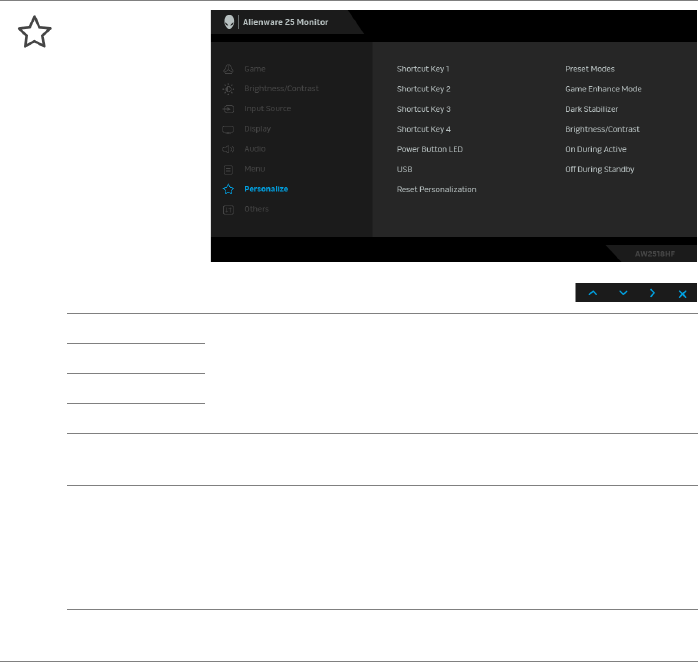The image size is (698, 662).
Task: Click the blue Personalize star icon
Action: pos(228,189)
